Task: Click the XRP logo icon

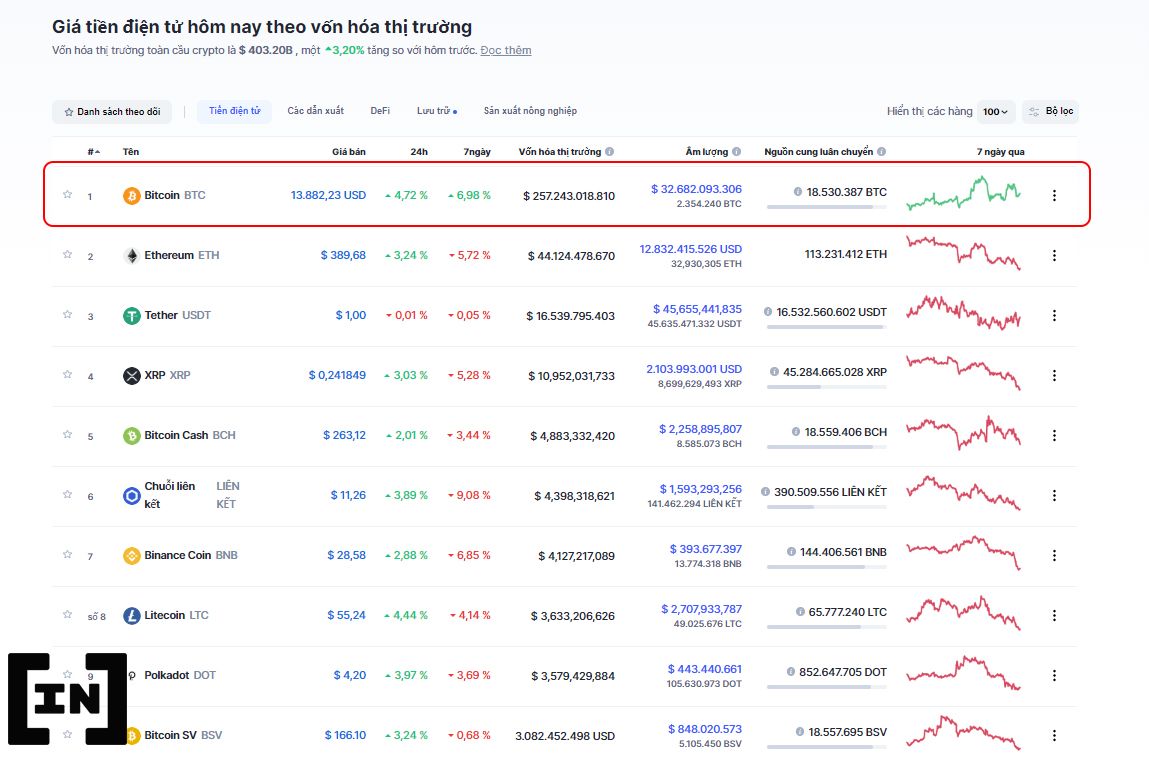Action: 131,376
